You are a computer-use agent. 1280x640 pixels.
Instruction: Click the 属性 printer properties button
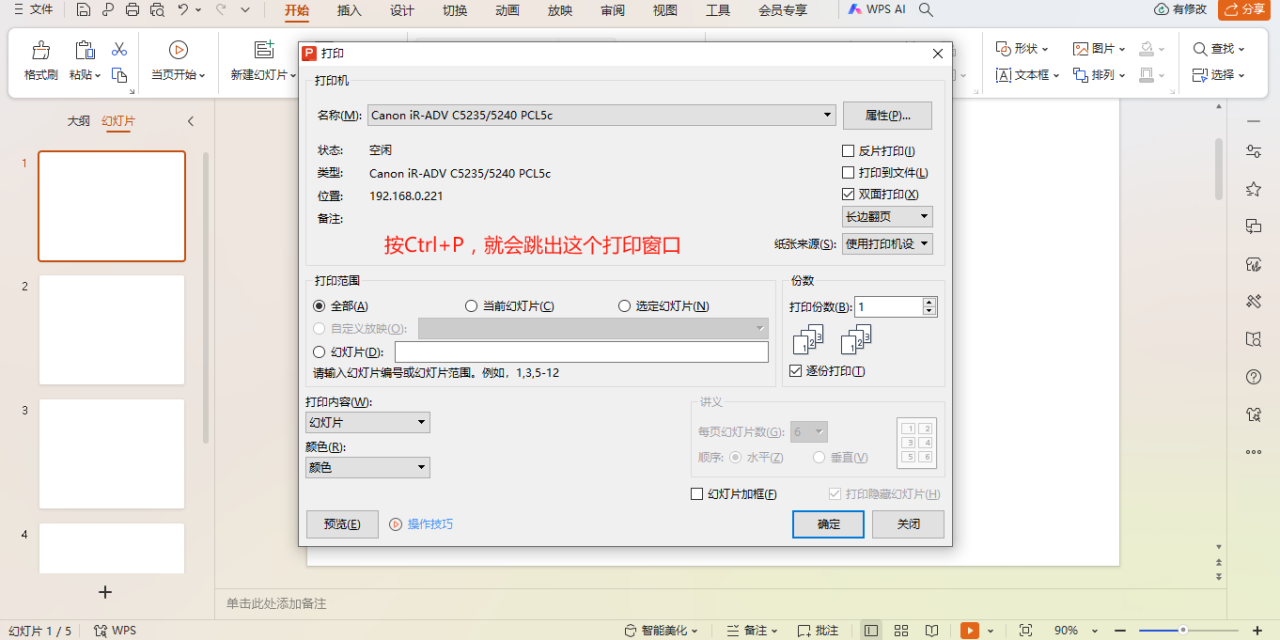click(888, 115)
